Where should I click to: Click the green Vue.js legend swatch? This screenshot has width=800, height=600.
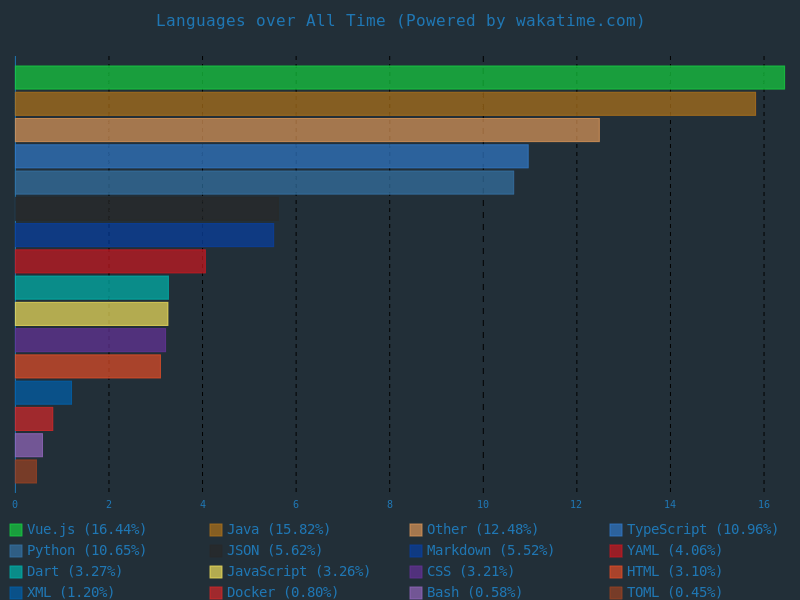[x=16, y=530]
